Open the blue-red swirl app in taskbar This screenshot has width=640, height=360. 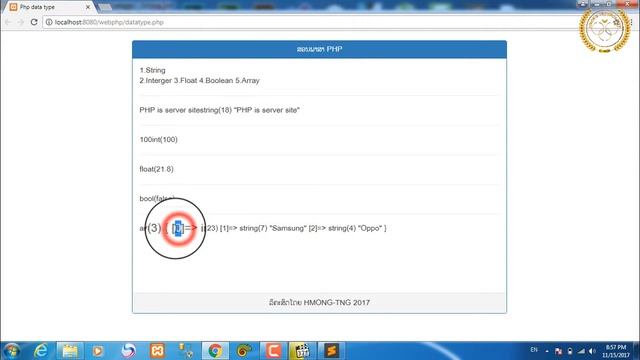click(128, 351)
